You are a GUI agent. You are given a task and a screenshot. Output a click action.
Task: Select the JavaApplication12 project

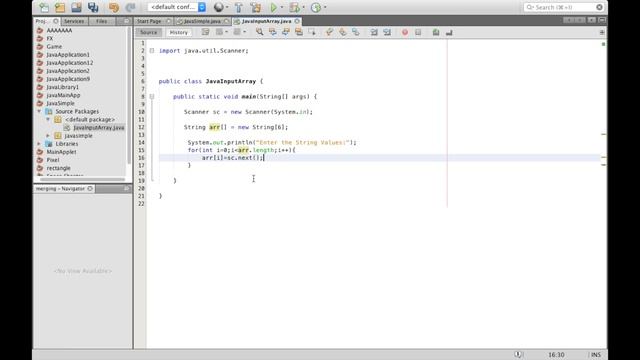(x=69, y=62)
